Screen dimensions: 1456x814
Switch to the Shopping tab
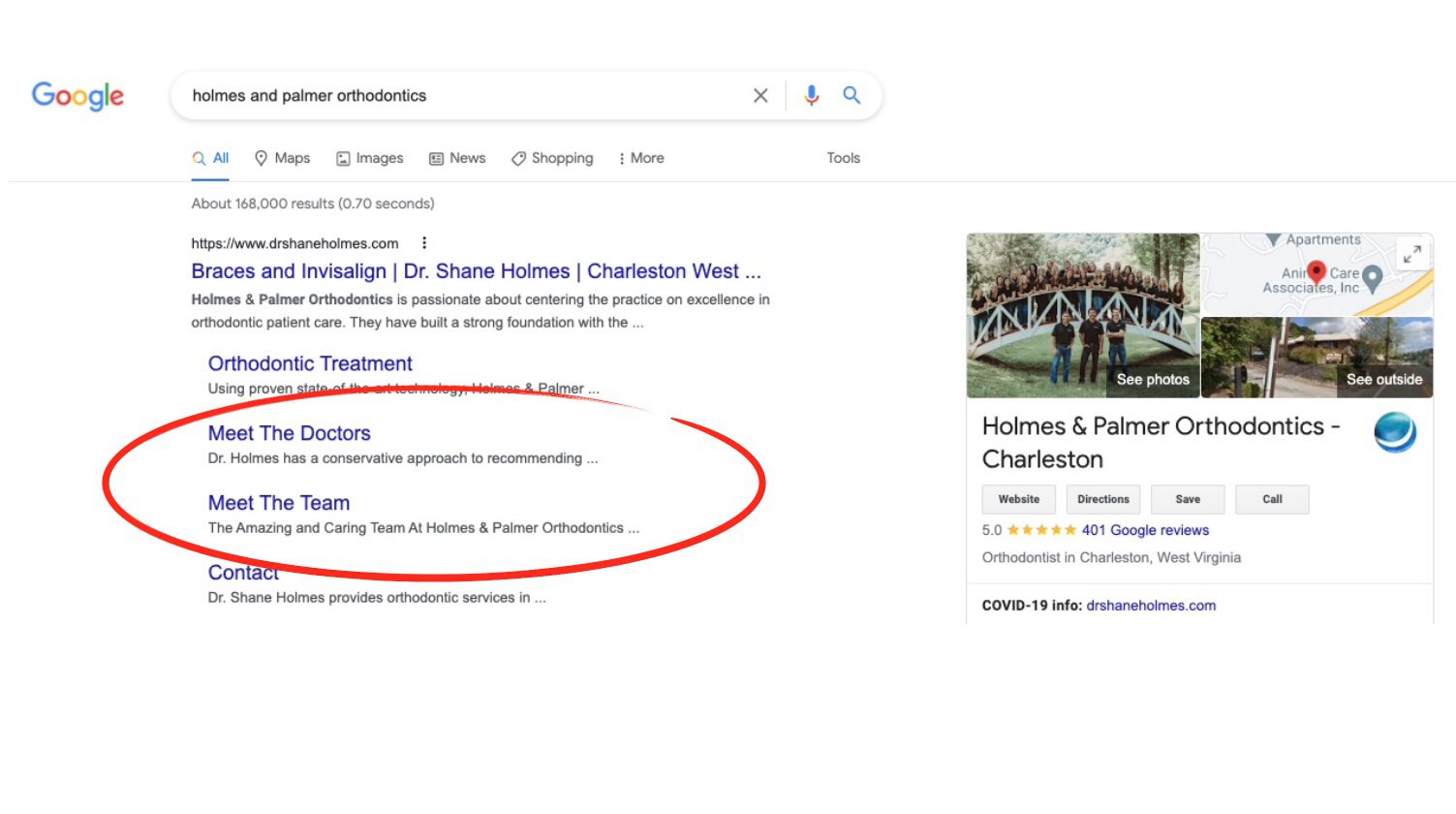pos(552,158)
